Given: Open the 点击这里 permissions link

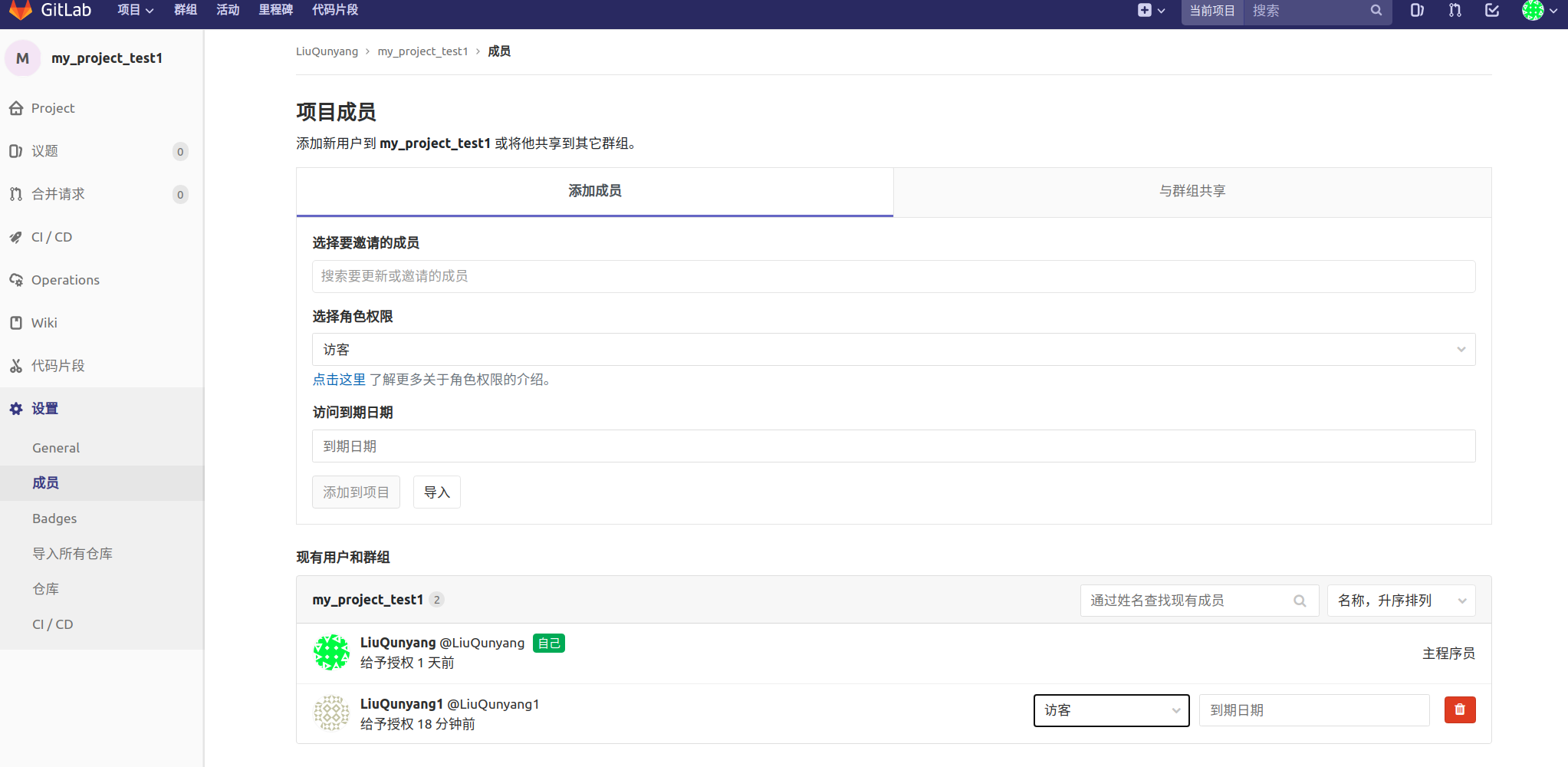Looking at the screenshot, I should click(x=338, y=379).
